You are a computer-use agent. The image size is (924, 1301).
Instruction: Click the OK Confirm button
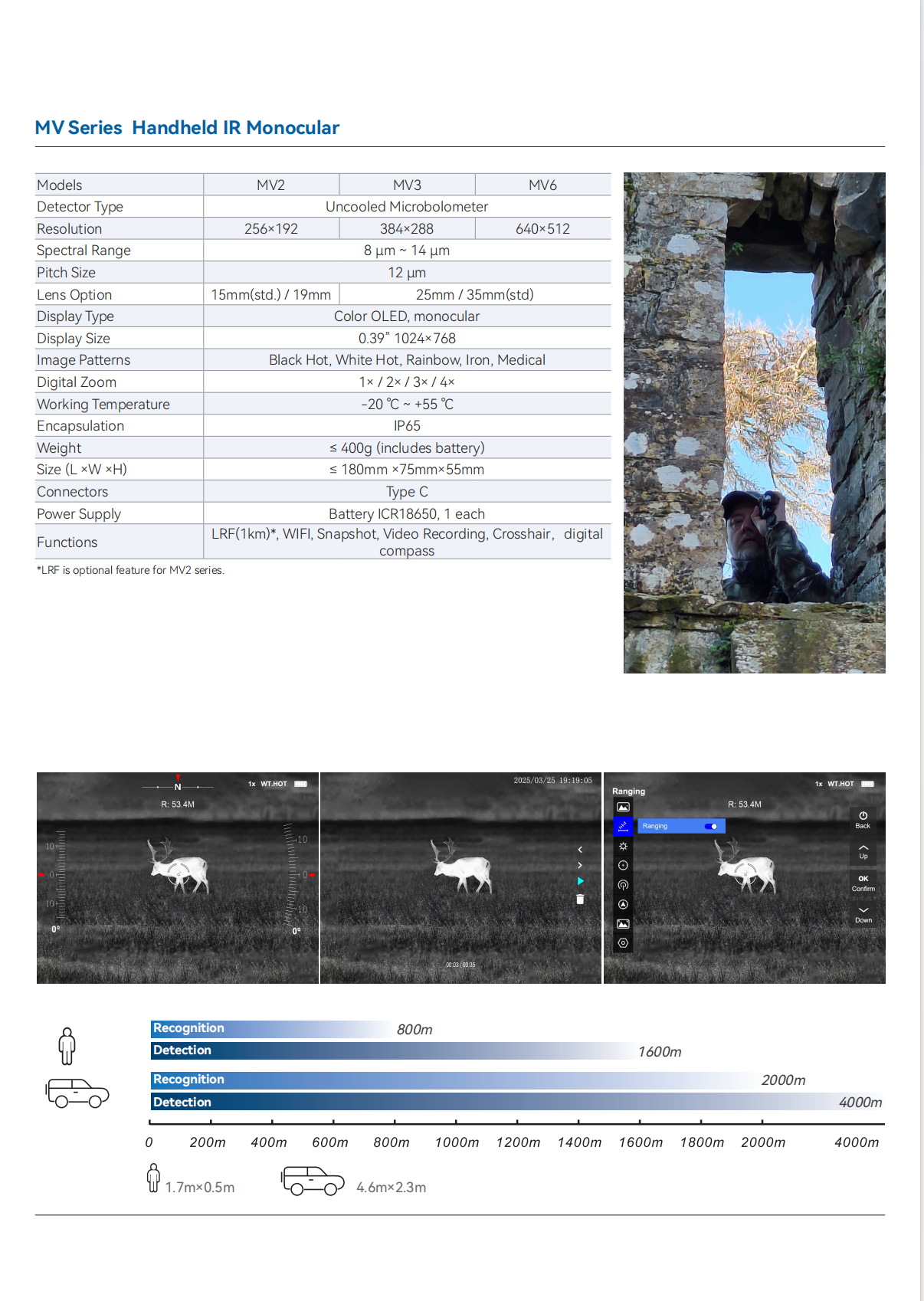[x=863, y=883]
